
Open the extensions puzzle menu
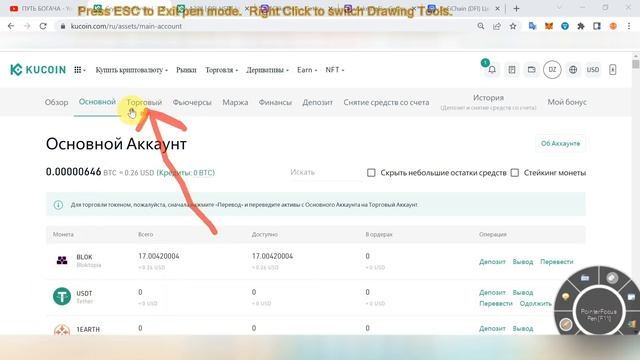581,26
